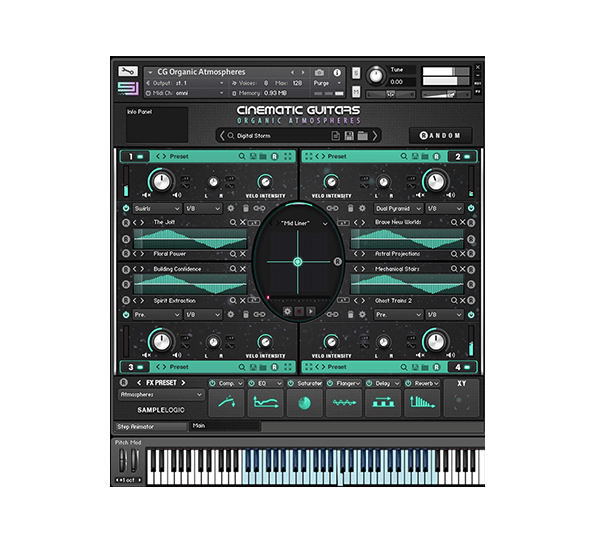
Task: Click the camera snapshot icon in header
Action: pos(319,72)
